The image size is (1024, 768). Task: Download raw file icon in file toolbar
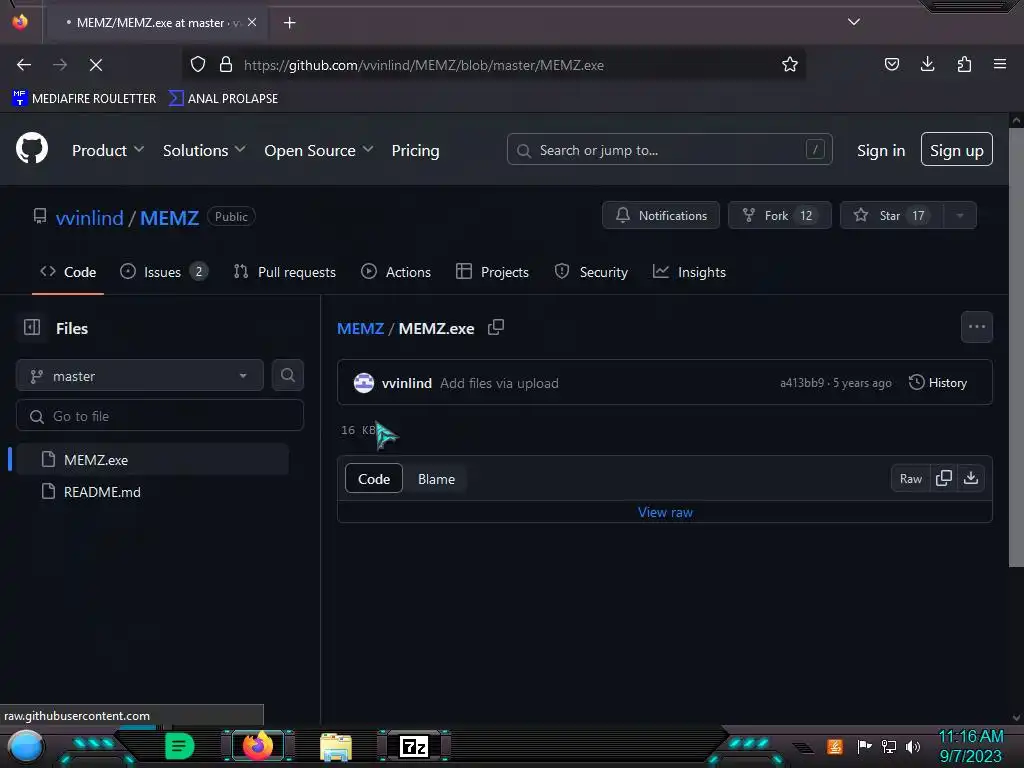(x=971, y=478)
